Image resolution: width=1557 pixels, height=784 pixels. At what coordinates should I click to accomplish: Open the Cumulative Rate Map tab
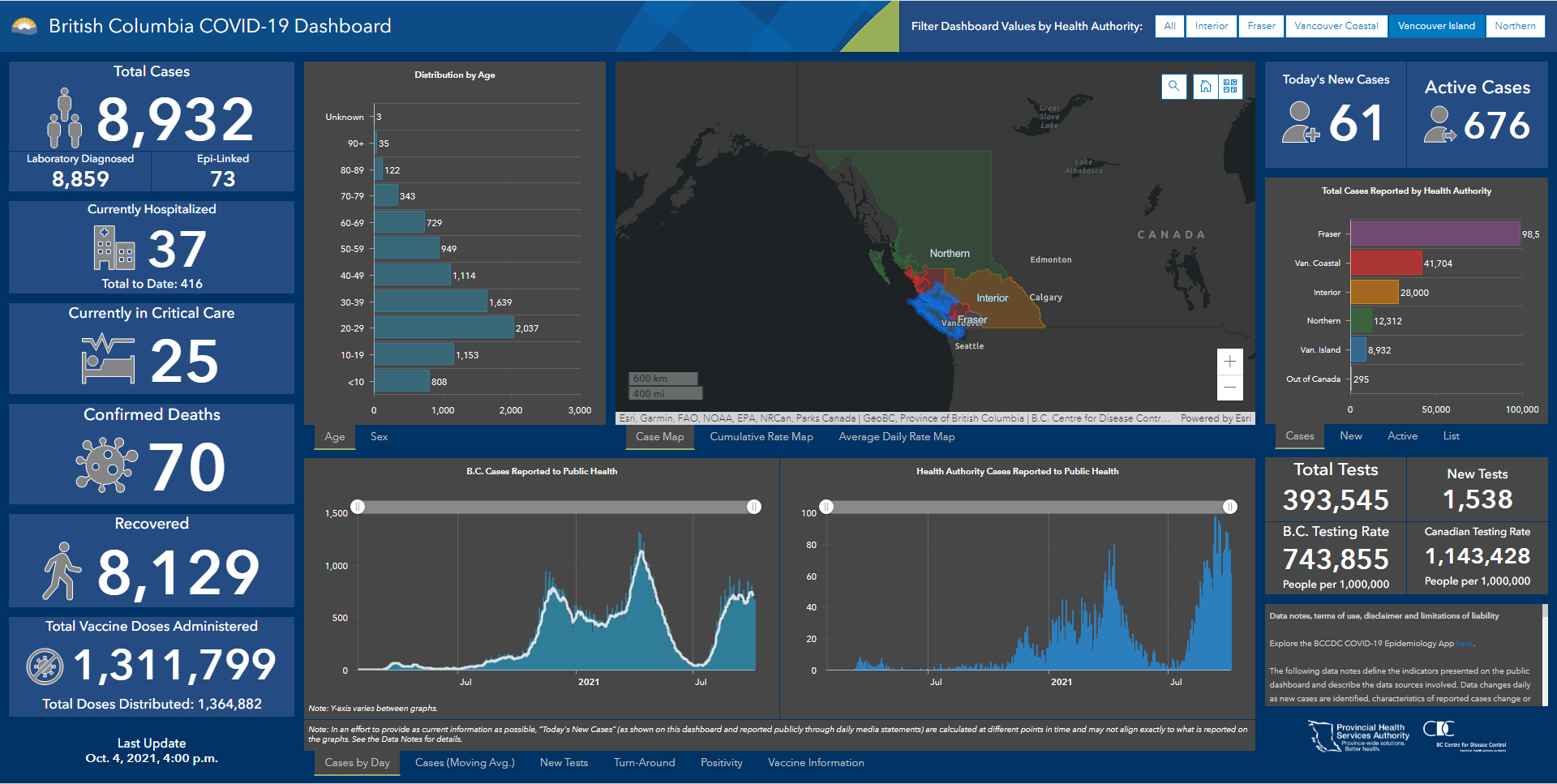point(761,437)
